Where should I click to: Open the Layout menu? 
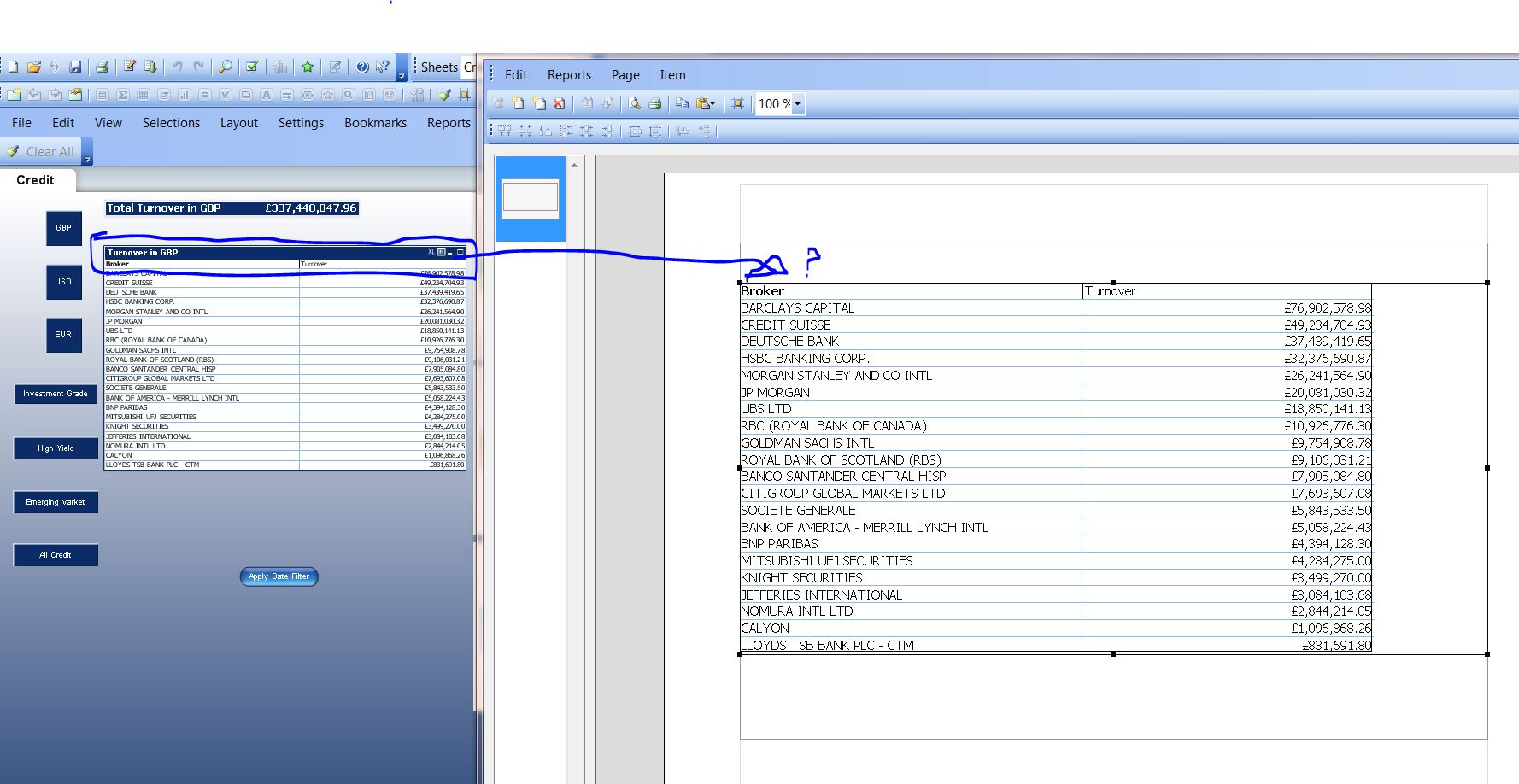239,123
